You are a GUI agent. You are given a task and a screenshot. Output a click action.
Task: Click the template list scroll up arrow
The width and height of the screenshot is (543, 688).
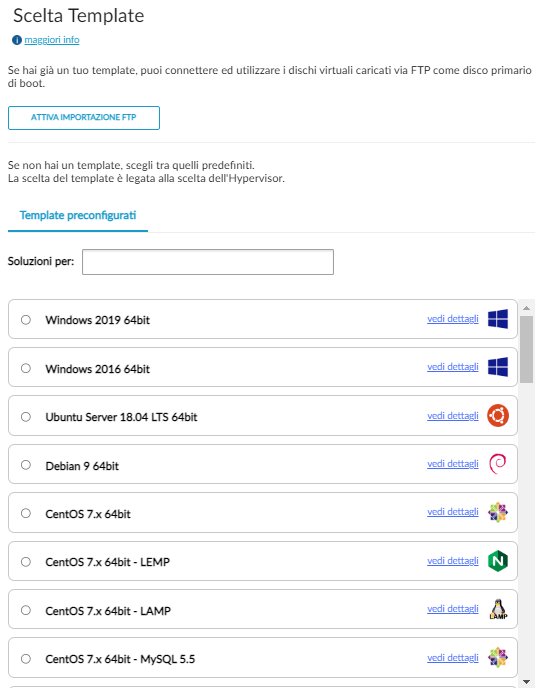coord(526,308)
